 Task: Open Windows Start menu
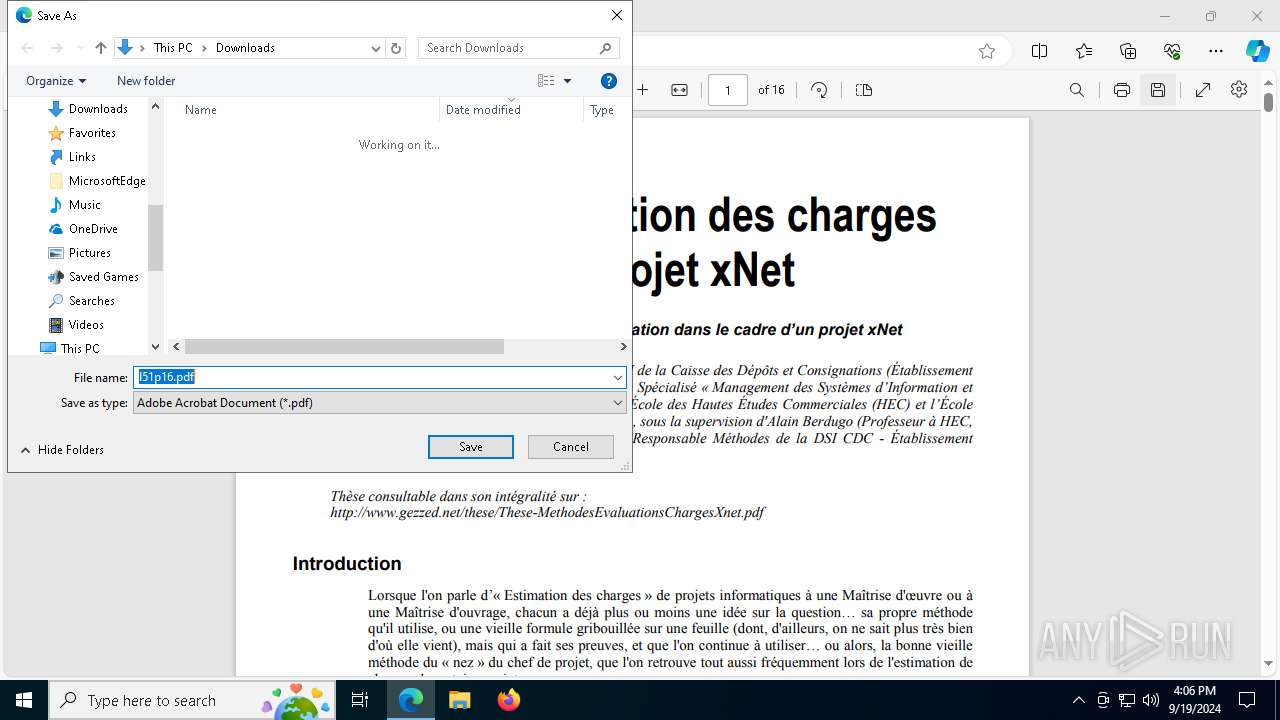(24, 700)
